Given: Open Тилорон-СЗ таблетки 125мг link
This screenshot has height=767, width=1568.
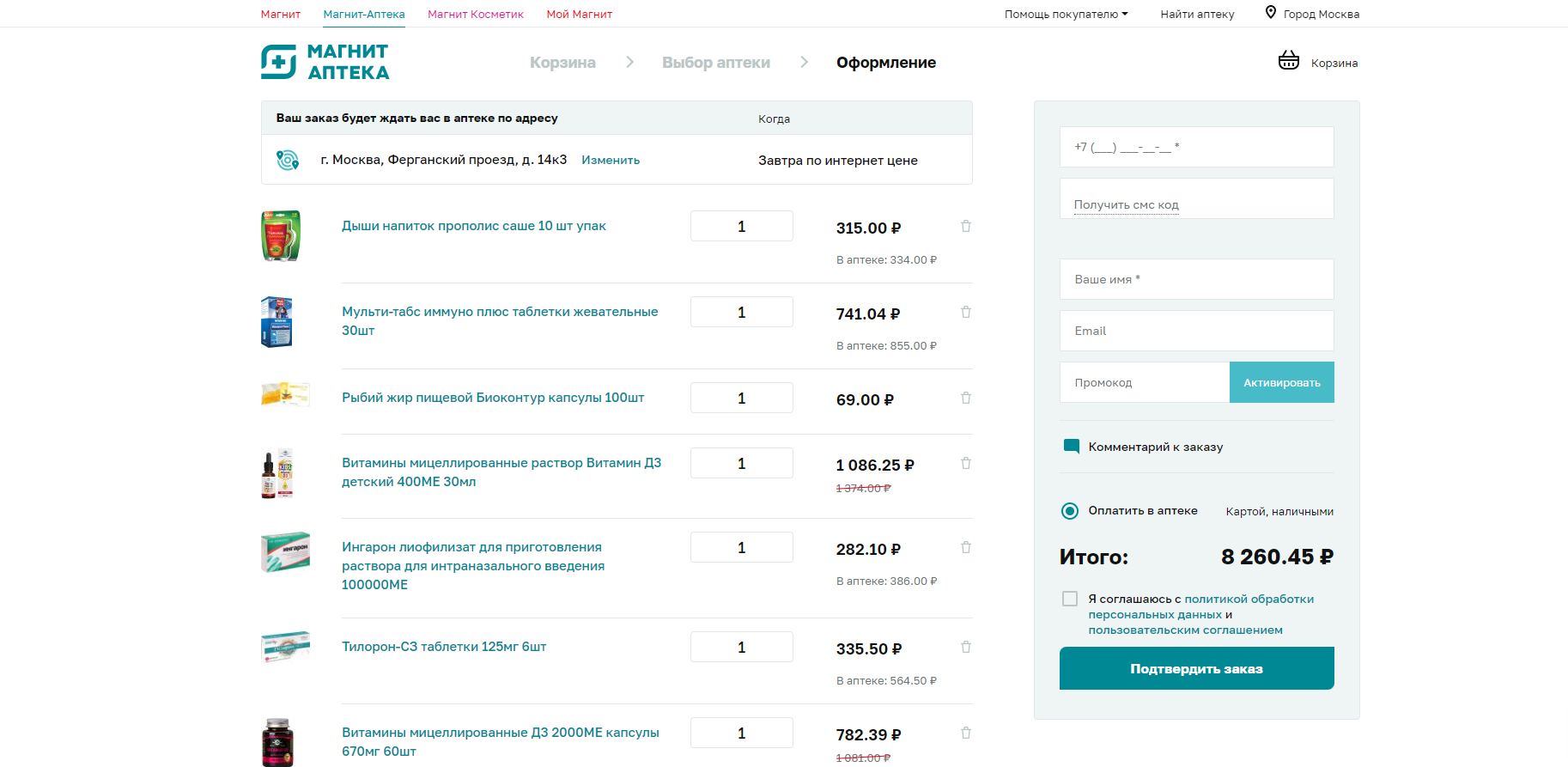Looking at the screenshot, I should (x=444, y=647).
